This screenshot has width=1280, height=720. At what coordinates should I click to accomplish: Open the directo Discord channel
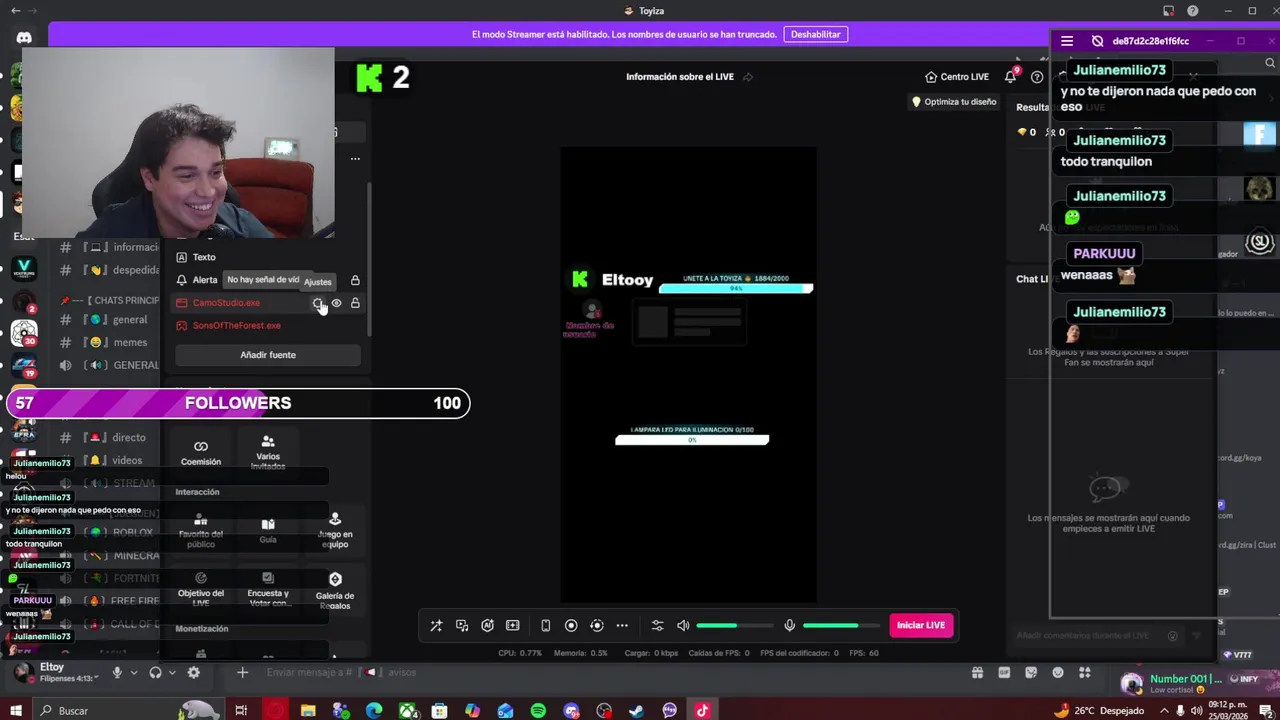(108, 437)
